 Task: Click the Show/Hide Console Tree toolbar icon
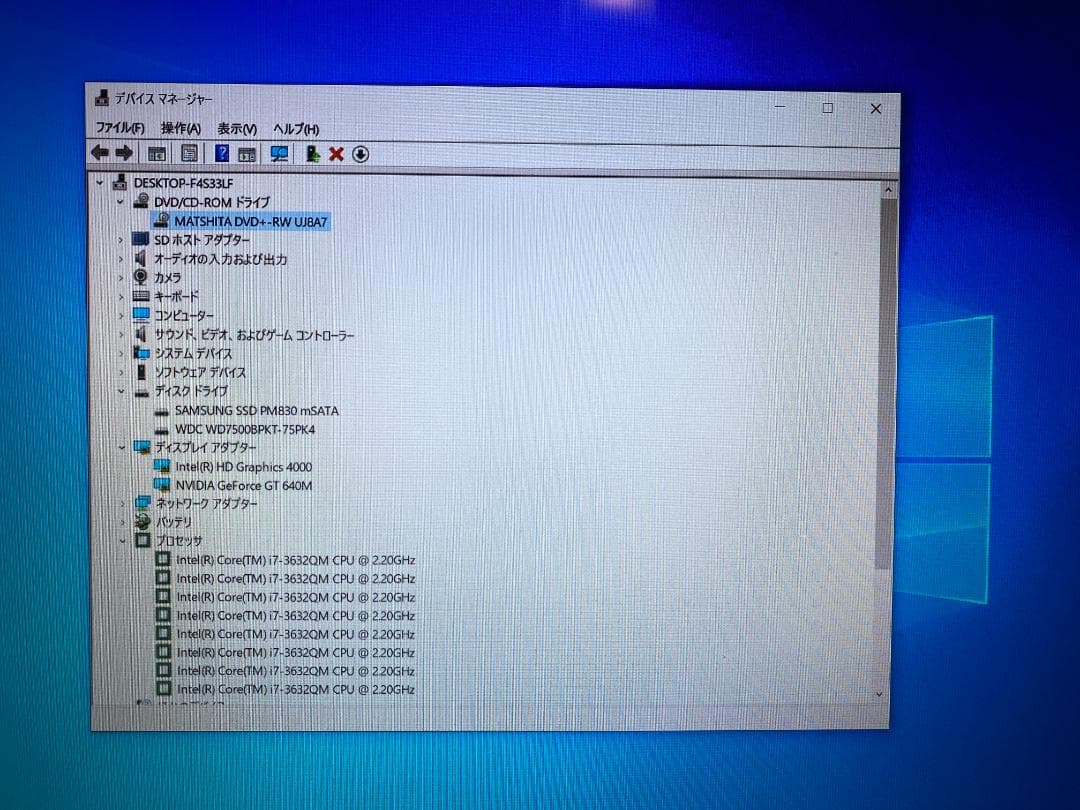(x=156, y=153)
